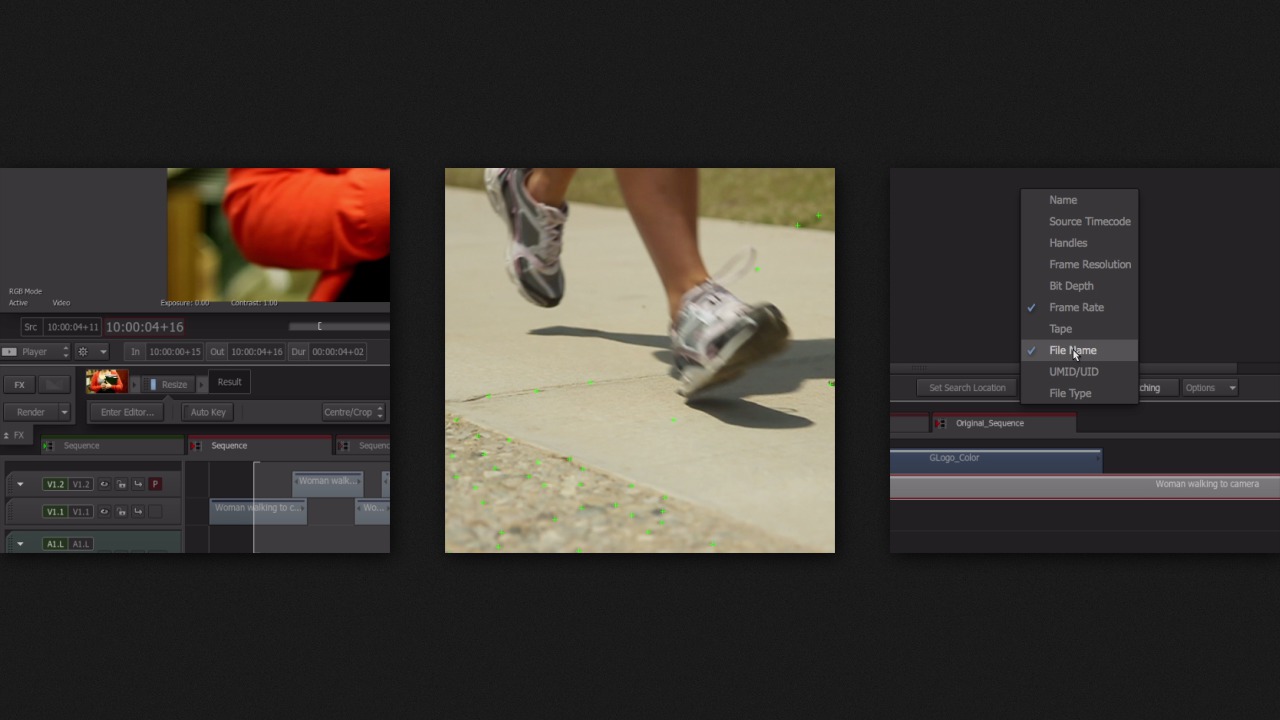Toggle visibility of track V1.2 with the eye icon
1280x720 pixels.
click(105, 484)
